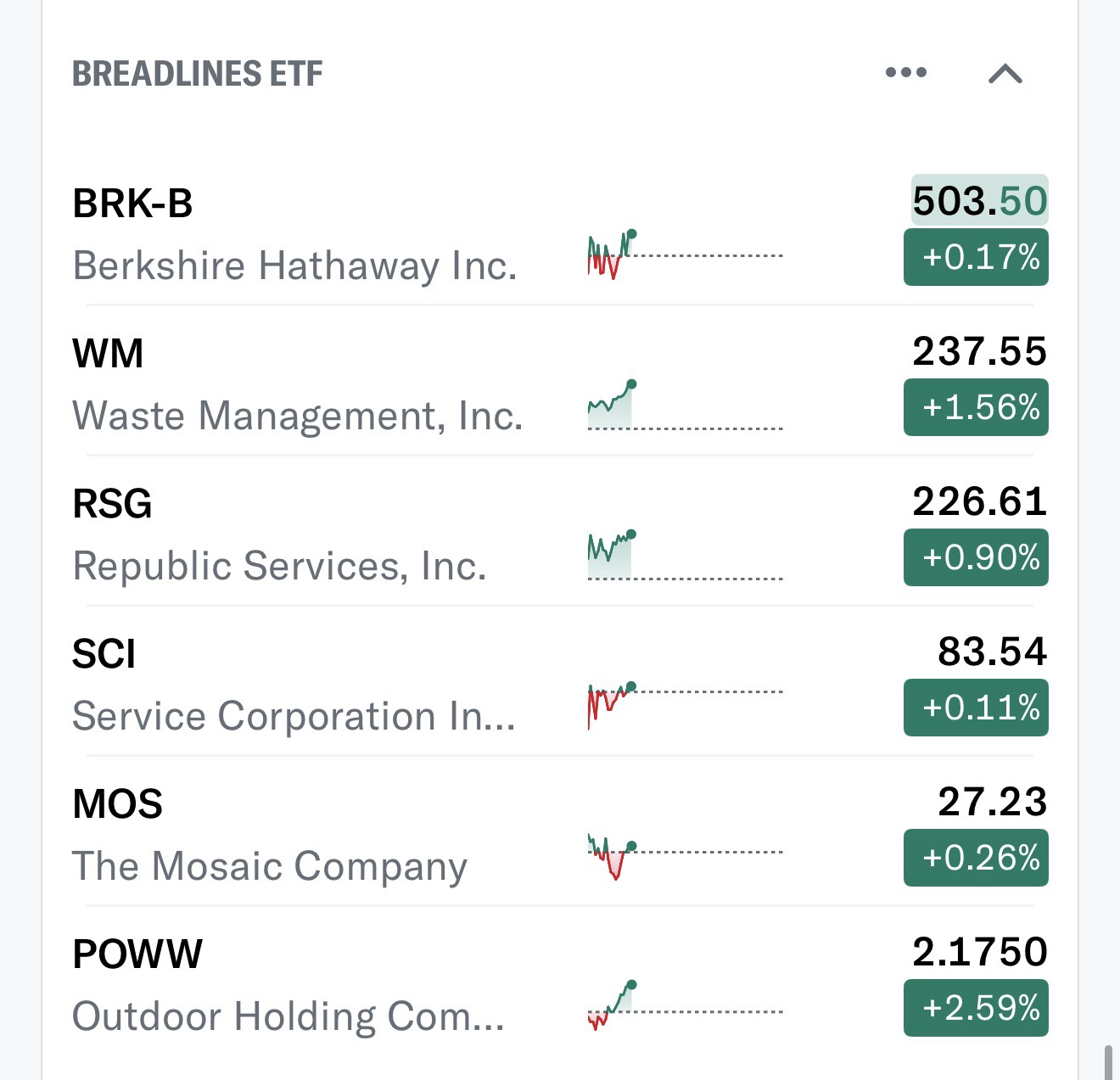This screenshot has width=1120, height=1080.
Task: Open the three-dot menu for Breadlines ETF
Action: pos(905,73)
